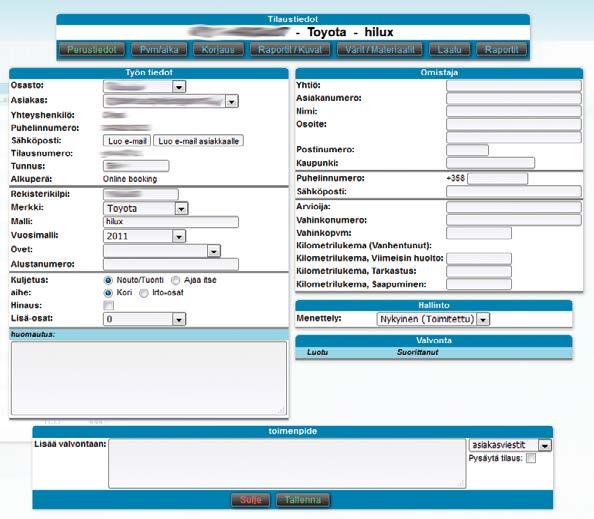Image resolution: width=594 pixels, height=519 pixels.
Task: Open the Värit / Materiaalit tab
Action: tap(380, 49)
